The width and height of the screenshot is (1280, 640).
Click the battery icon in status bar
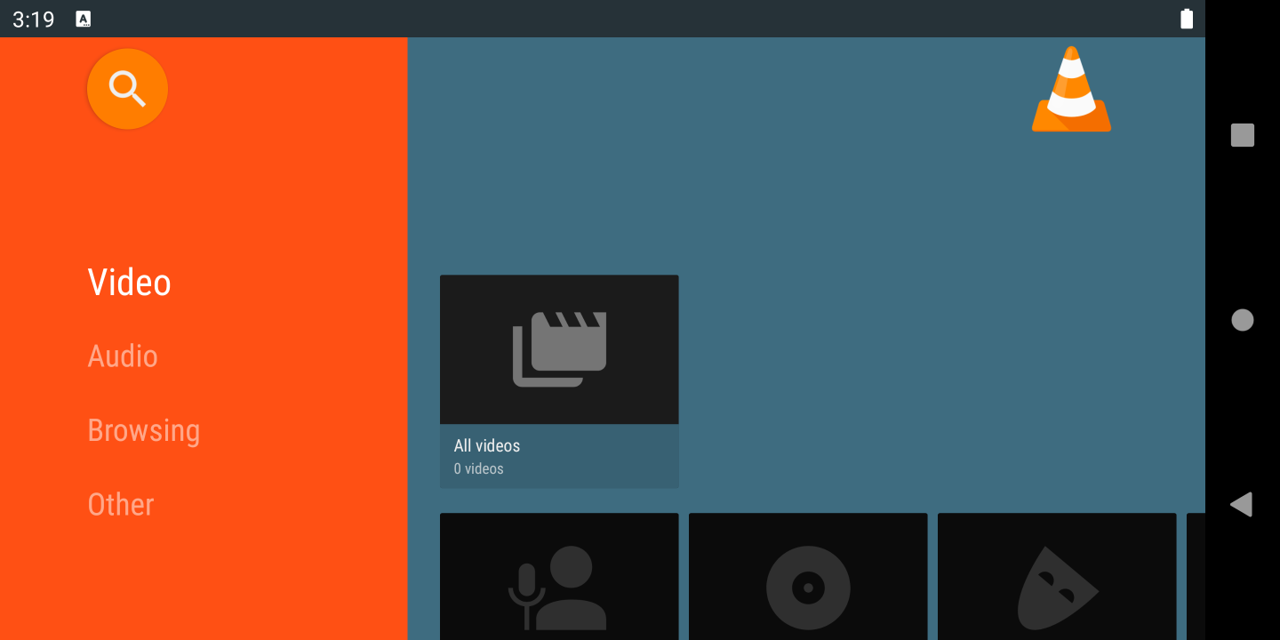click(x=1187, y=19)
